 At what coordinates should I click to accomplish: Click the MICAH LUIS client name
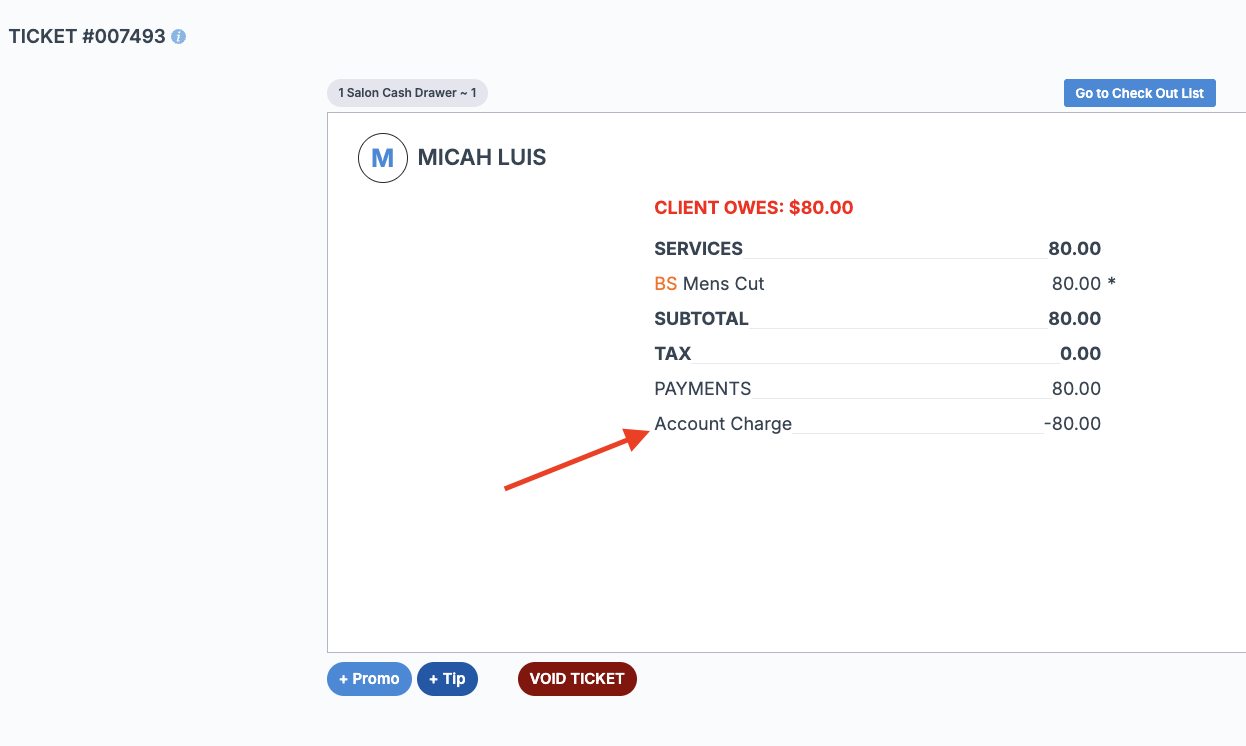point(482,158)
